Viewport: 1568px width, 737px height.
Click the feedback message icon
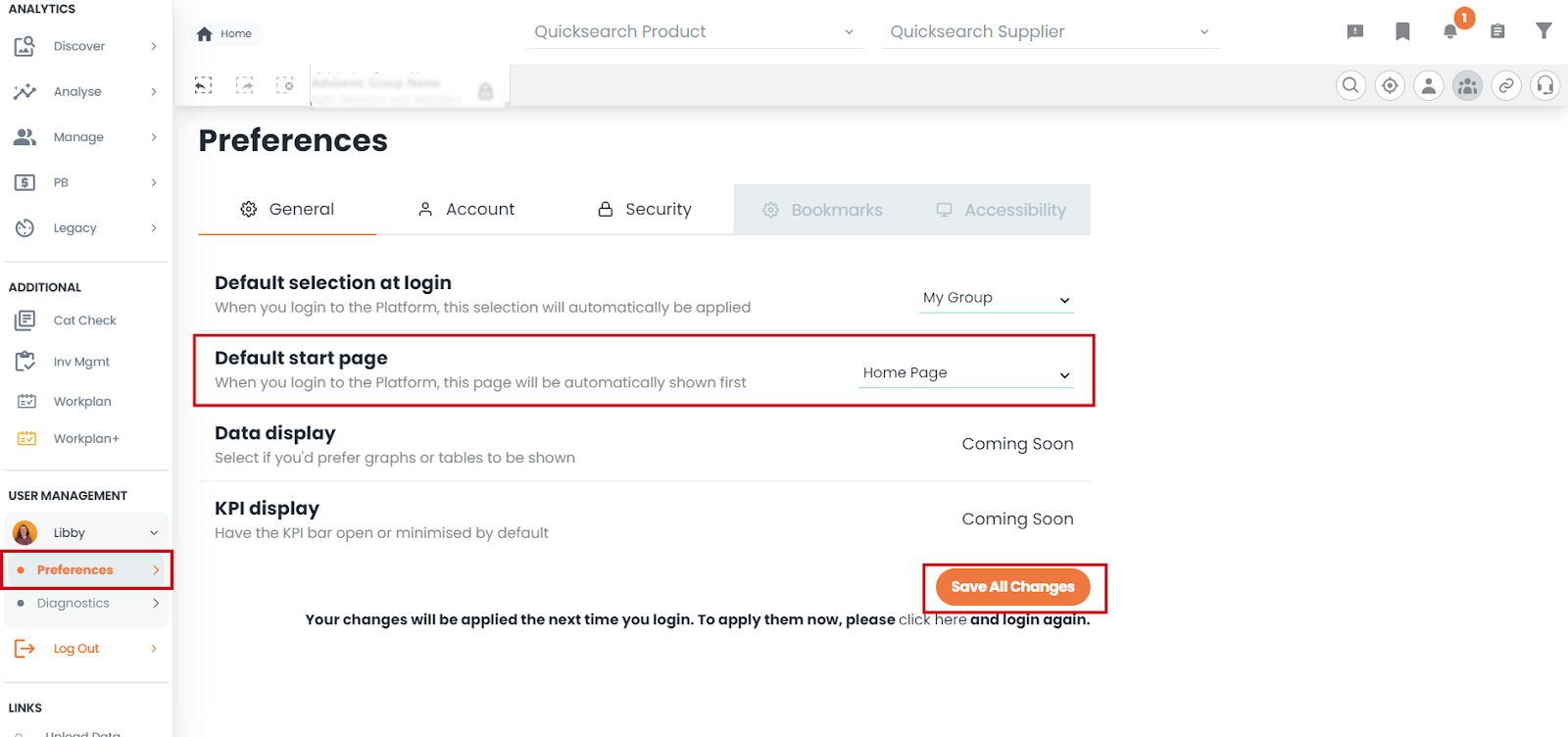pyautogui.click(x=1355, y=31)
